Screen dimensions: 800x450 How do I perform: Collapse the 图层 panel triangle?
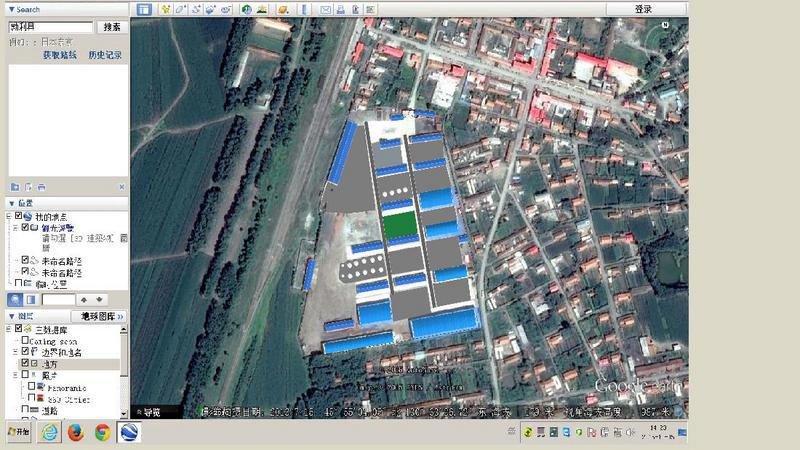pyautogui.click(x=11, y=316)
